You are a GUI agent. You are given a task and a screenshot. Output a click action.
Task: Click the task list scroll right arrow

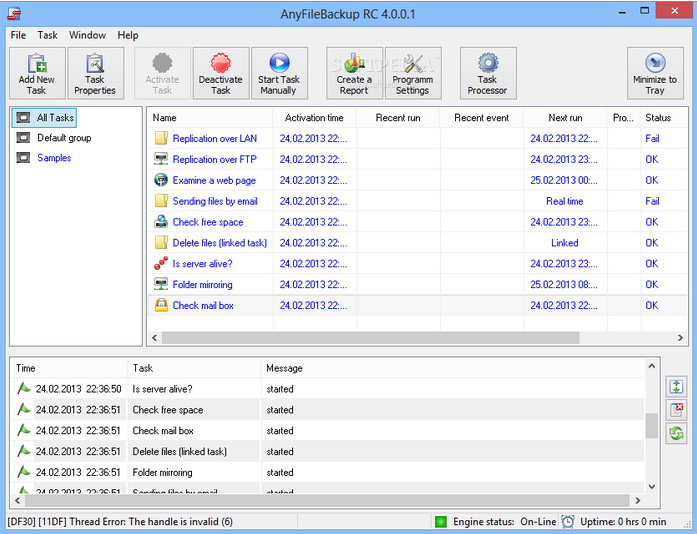pyautogui.click(x=680, y=337)
